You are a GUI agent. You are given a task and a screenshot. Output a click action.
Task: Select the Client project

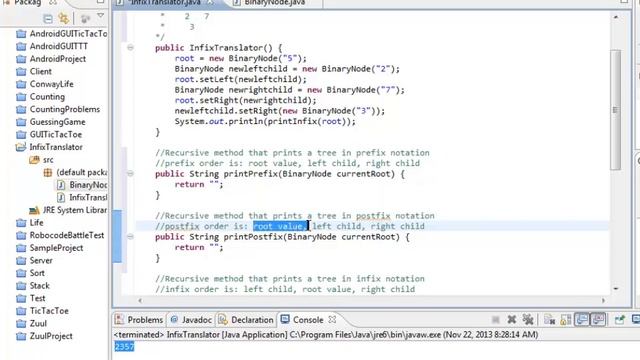(x=34, y=71)
